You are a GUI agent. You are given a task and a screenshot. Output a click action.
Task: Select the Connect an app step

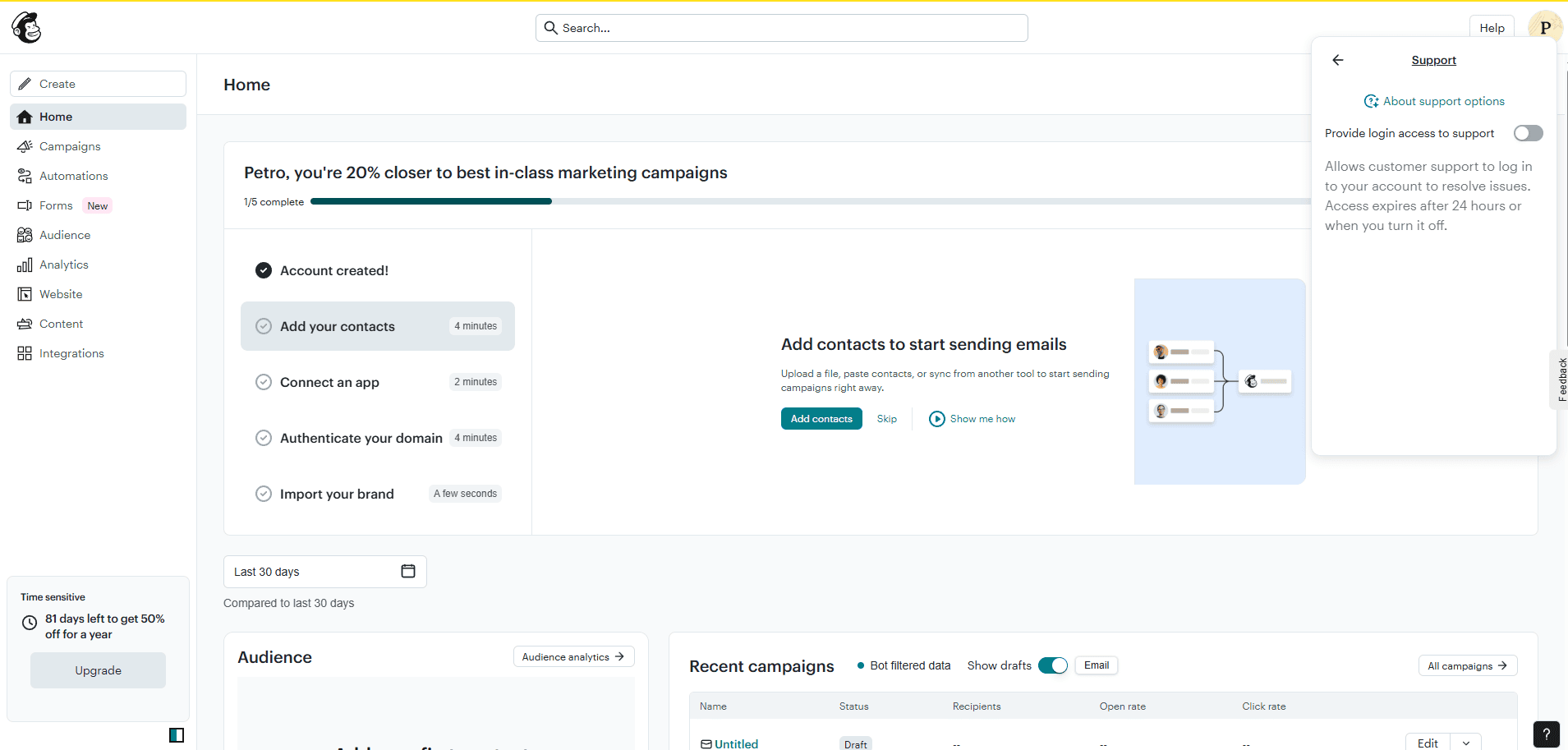click(378, 382)
